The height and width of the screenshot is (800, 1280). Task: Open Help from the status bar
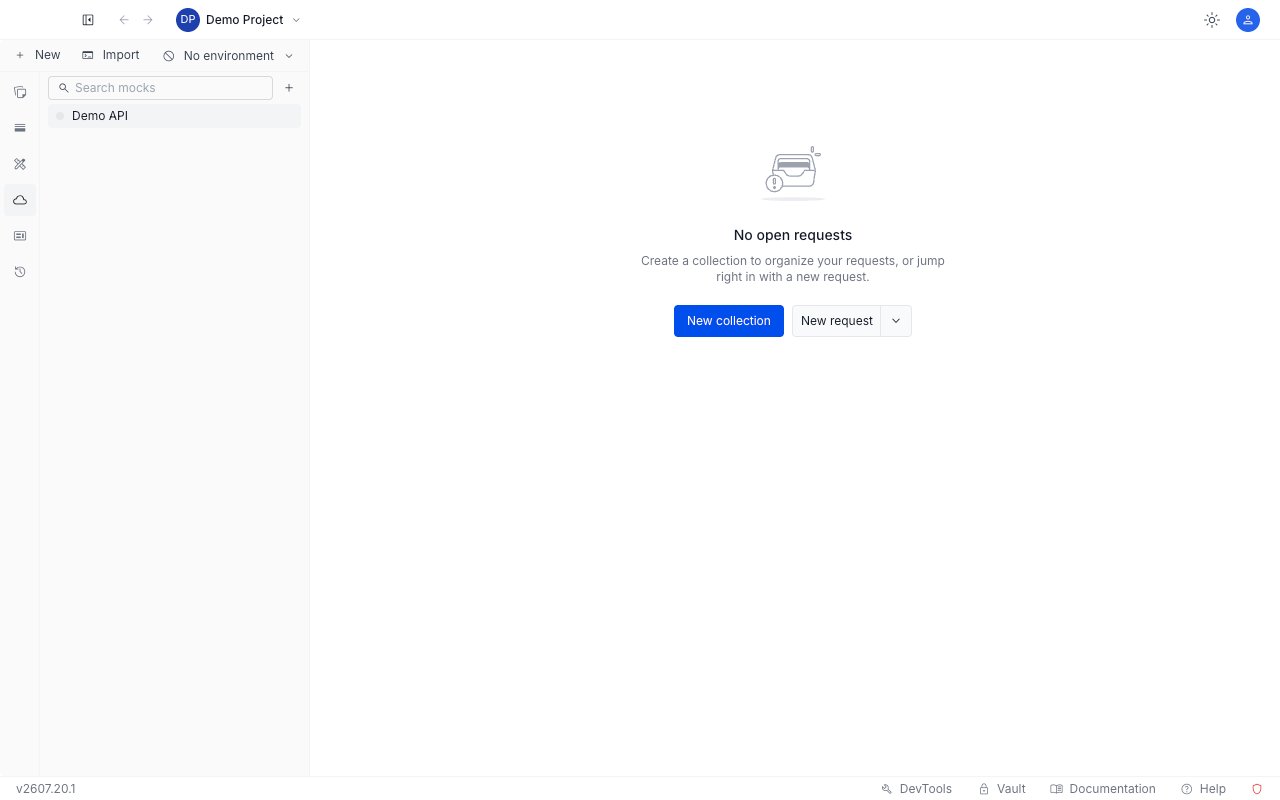point(1203,789)
